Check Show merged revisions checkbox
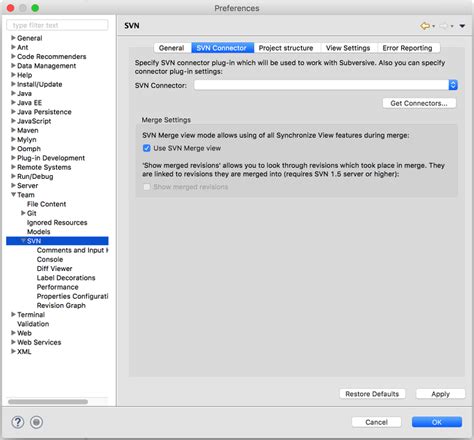Screen dimensions: 474x440 pos(147,187)
